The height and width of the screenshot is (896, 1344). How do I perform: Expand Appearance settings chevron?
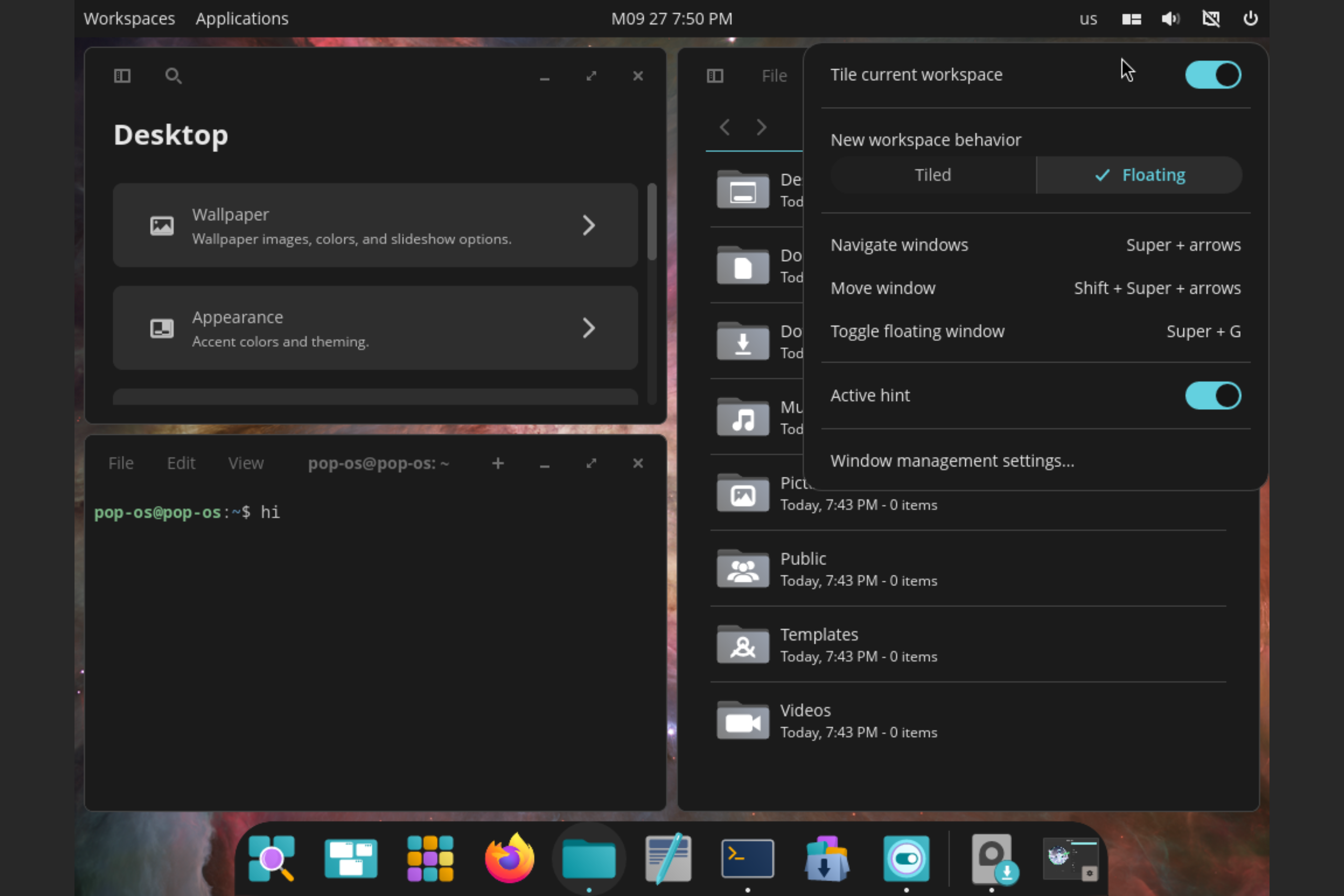coord(589,328)
